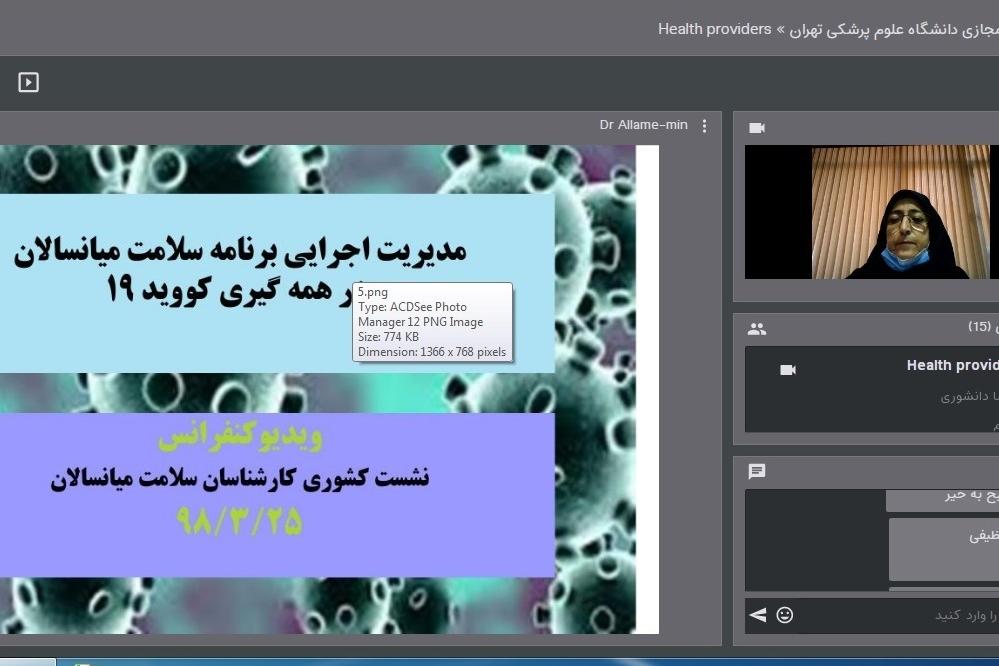
Task: Open the three-dot menu beside Dr Allame-min
Action: coord(704,126)
